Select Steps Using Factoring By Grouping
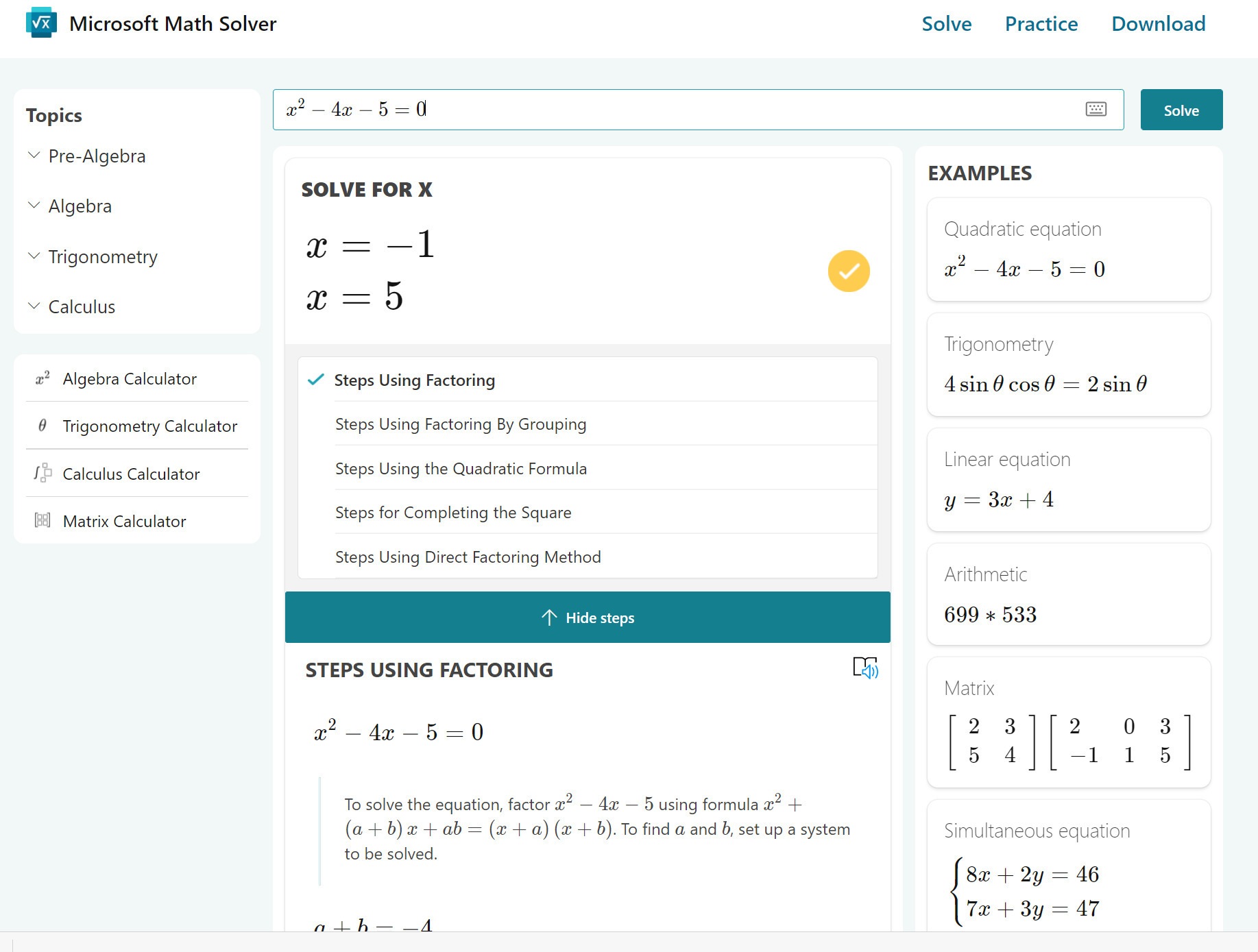Viewport: 1258px width, 952px height. 460,424
